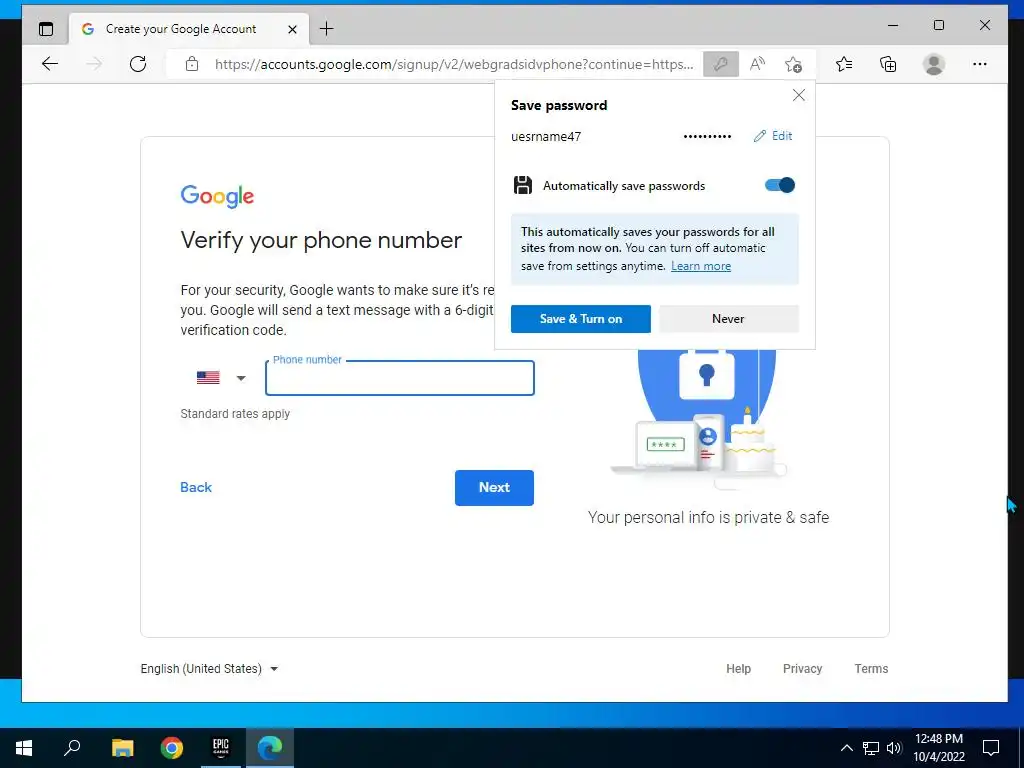Open volume control tray icon
Viewport: 1024px width, 768px height.
[894, 748]
